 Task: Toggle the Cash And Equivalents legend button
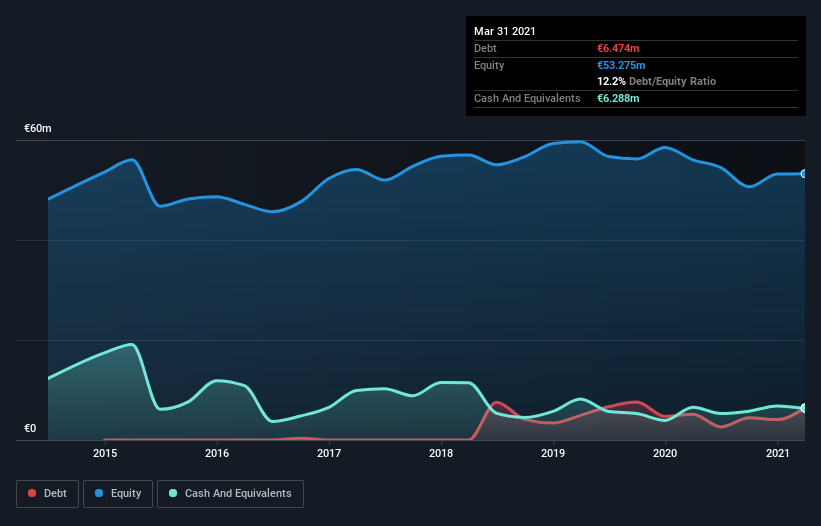[230, 494]
